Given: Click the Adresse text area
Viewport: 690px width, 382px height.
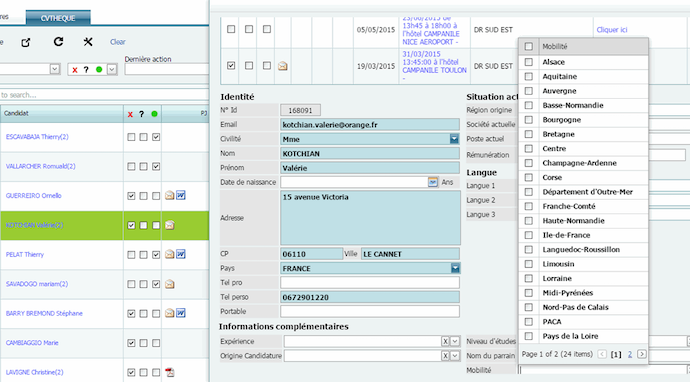Looking at the screenshot, I should (370, 218).
